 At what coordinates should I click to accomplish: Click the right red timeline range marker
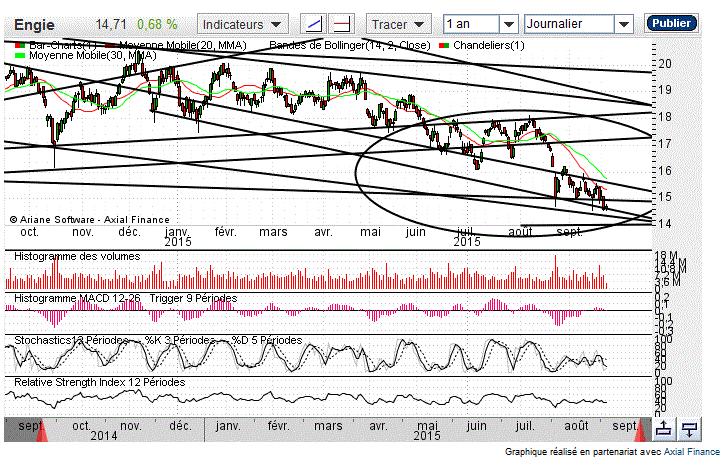pyautogui.click(x=640, y=432)
